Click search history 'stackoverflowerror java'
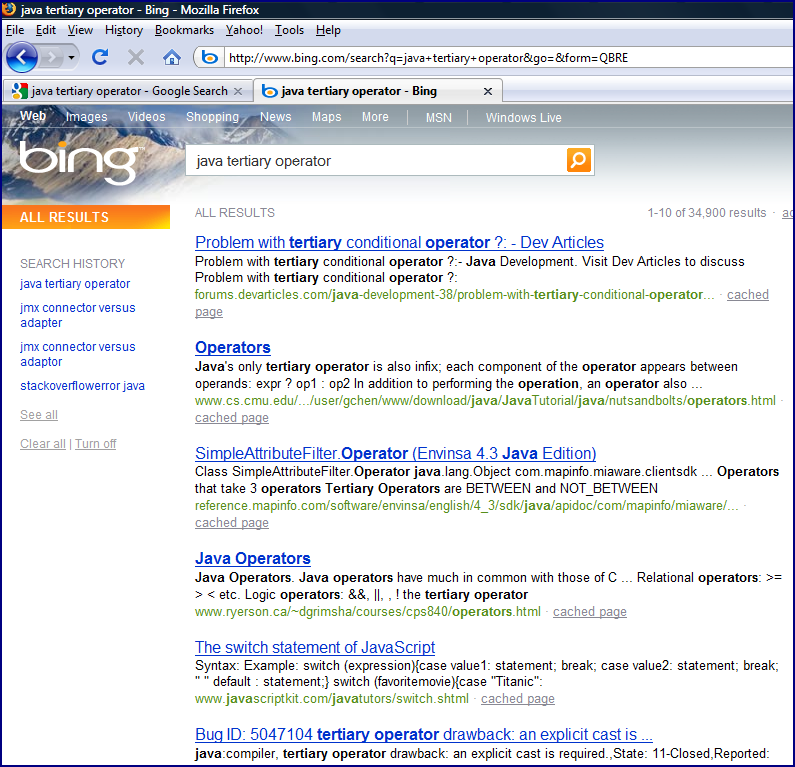Image resolution: width=795 pixels, height=767 pixels. pos(82,386)
